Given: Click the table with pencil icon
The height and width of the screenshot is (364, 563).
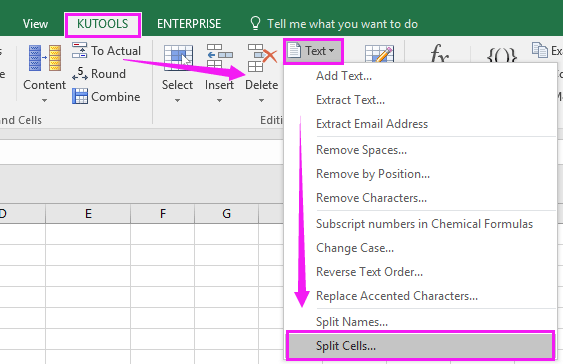Looking at the screenshot, I should pos(379,54).
